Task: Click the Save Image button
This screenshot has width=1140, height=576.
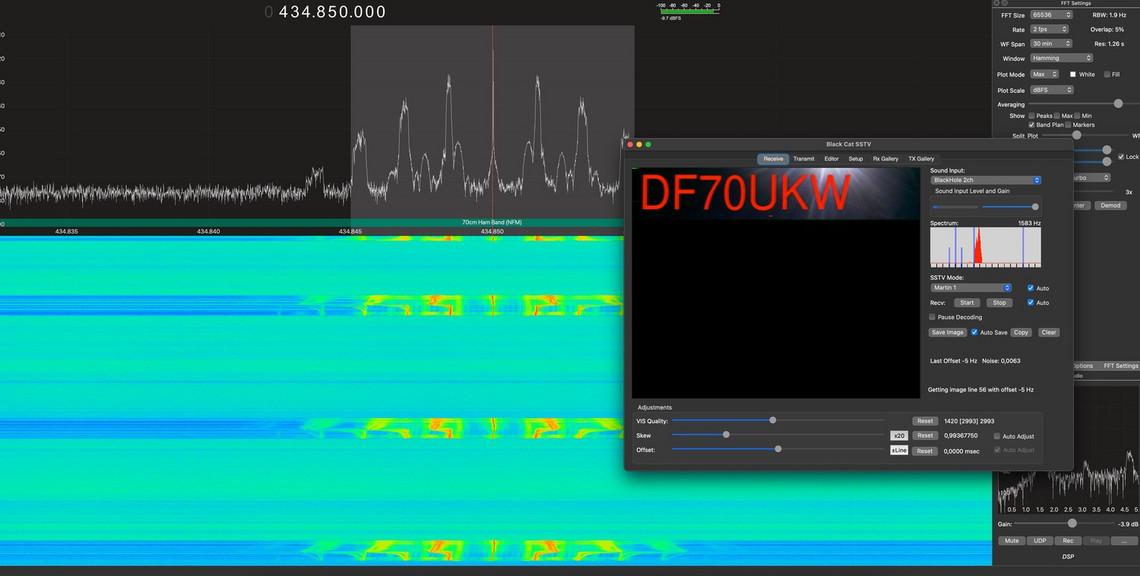Action: 947,332
